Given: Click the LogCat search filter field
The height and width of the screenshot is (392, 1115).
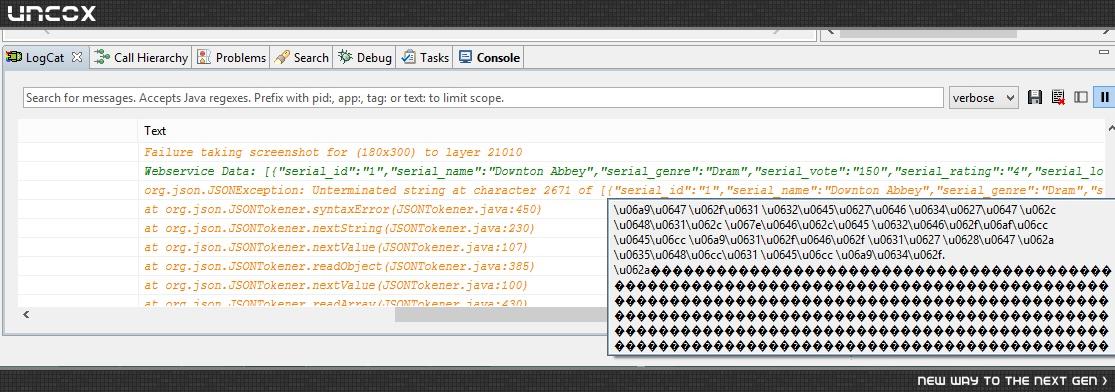Looking at the screenshot, I should pyautogui.click(x=483, y=97).
